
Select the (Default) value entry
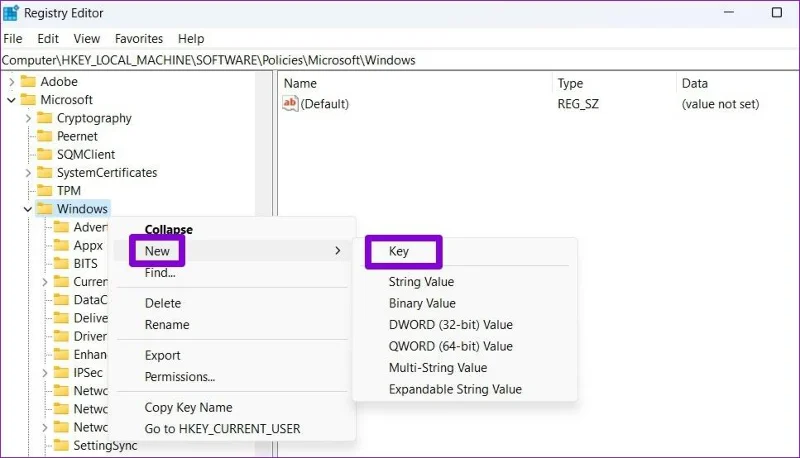pos(324,104)
